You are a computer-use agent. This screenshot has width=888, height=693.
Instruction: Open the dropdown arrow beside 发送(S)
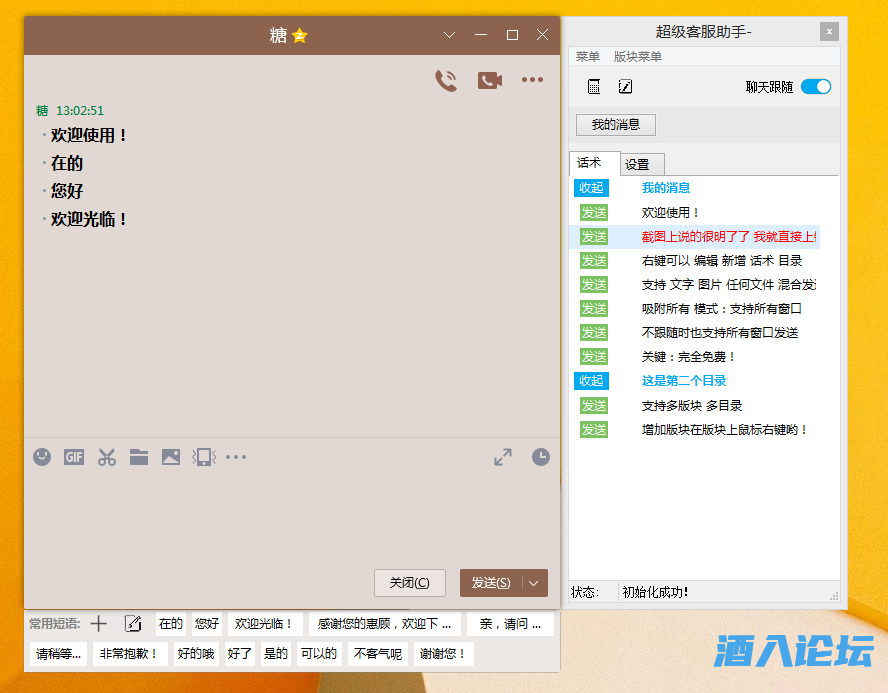[535, 583]
